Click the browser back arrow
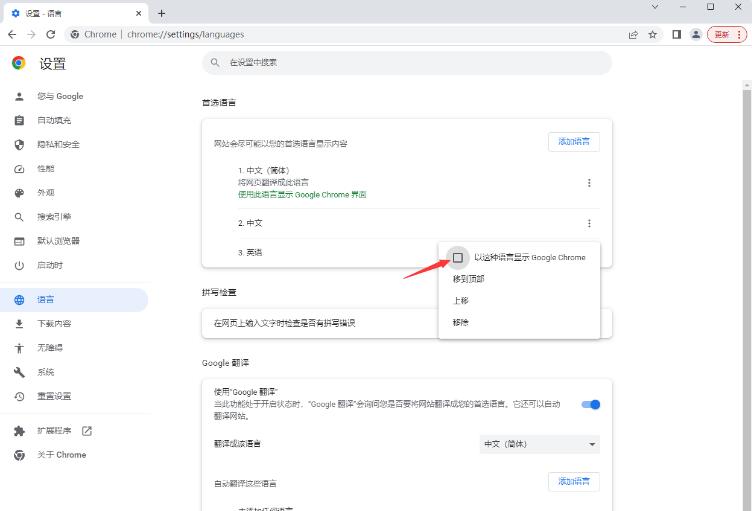 coord(12,35)
